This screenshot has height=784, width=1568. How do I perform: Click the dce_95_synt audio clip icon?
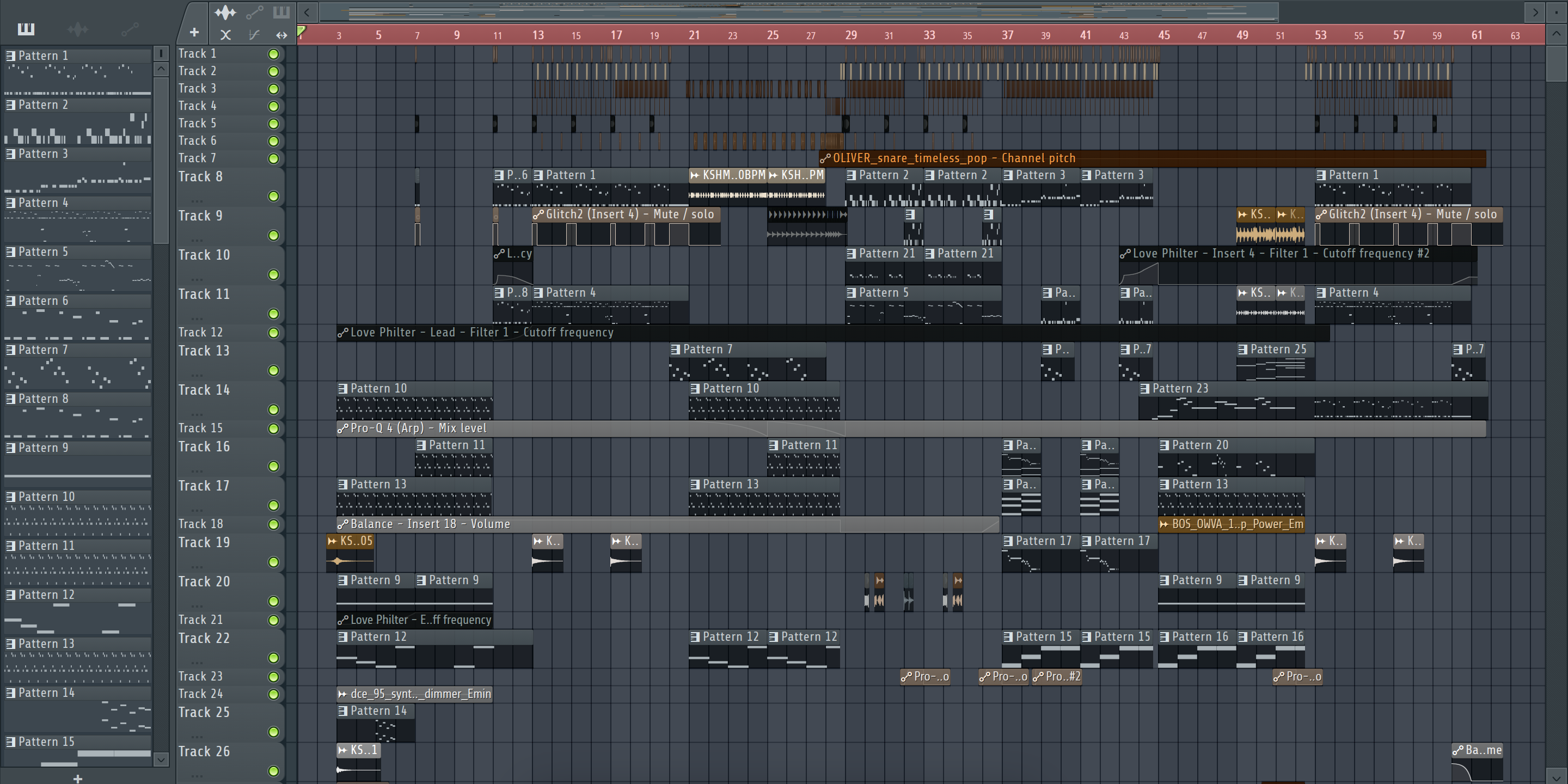point(344,694)
